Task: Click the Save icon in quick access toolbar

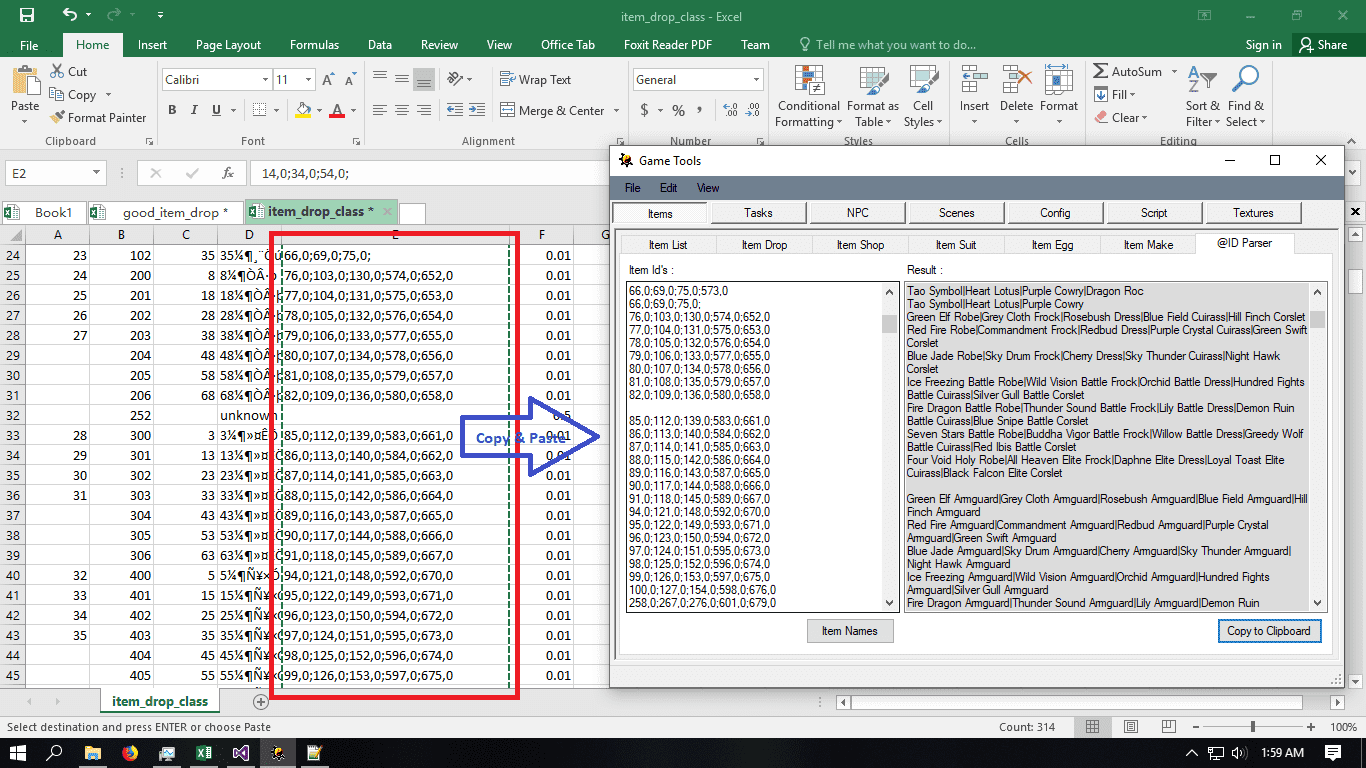Action: [x=27, y=15]
